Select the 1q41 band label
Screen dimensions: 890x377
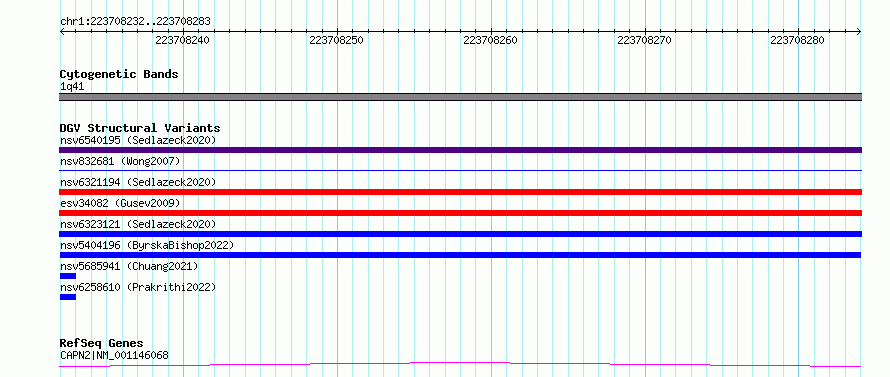[x=72, y=86]
